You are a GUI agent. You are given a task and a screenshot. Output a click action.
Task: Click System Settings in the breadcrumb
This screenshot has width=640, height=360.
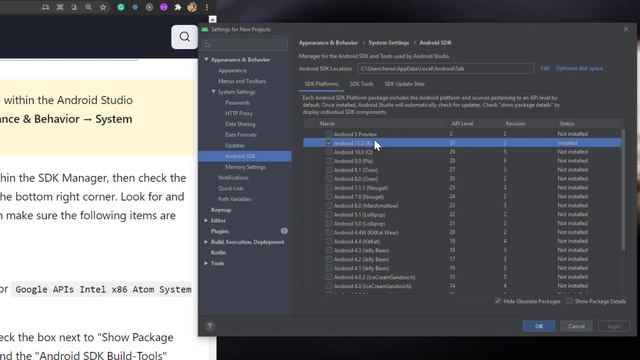[389, 42]
